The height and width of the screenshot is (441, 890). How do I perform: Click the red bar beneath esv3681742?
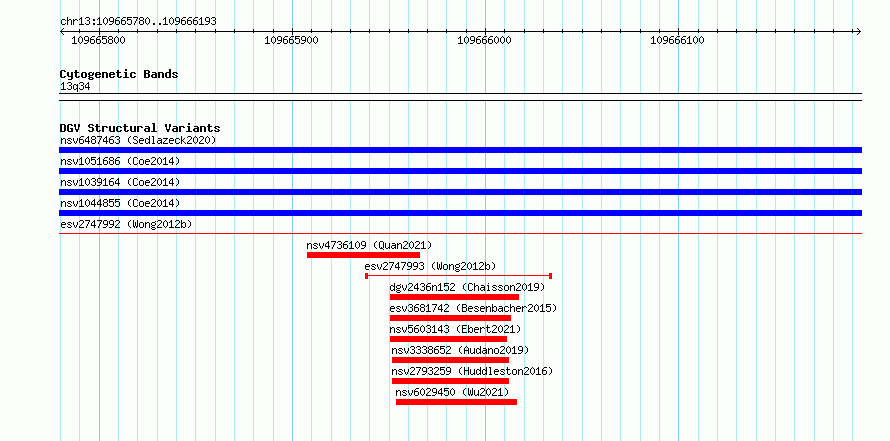pos(450,318)
